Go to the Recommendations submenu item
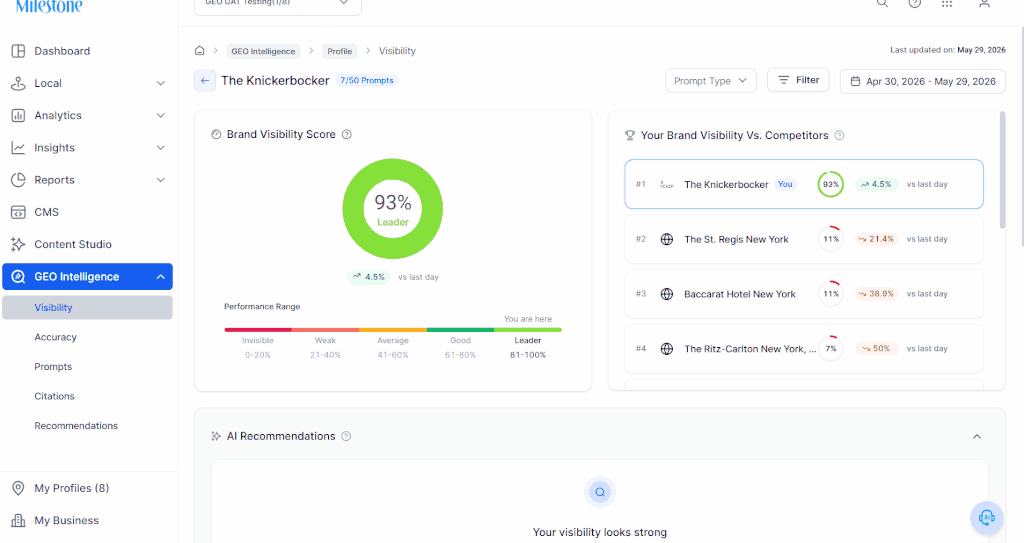Screen dimensions: 1024x543 (x=76, y=425)
